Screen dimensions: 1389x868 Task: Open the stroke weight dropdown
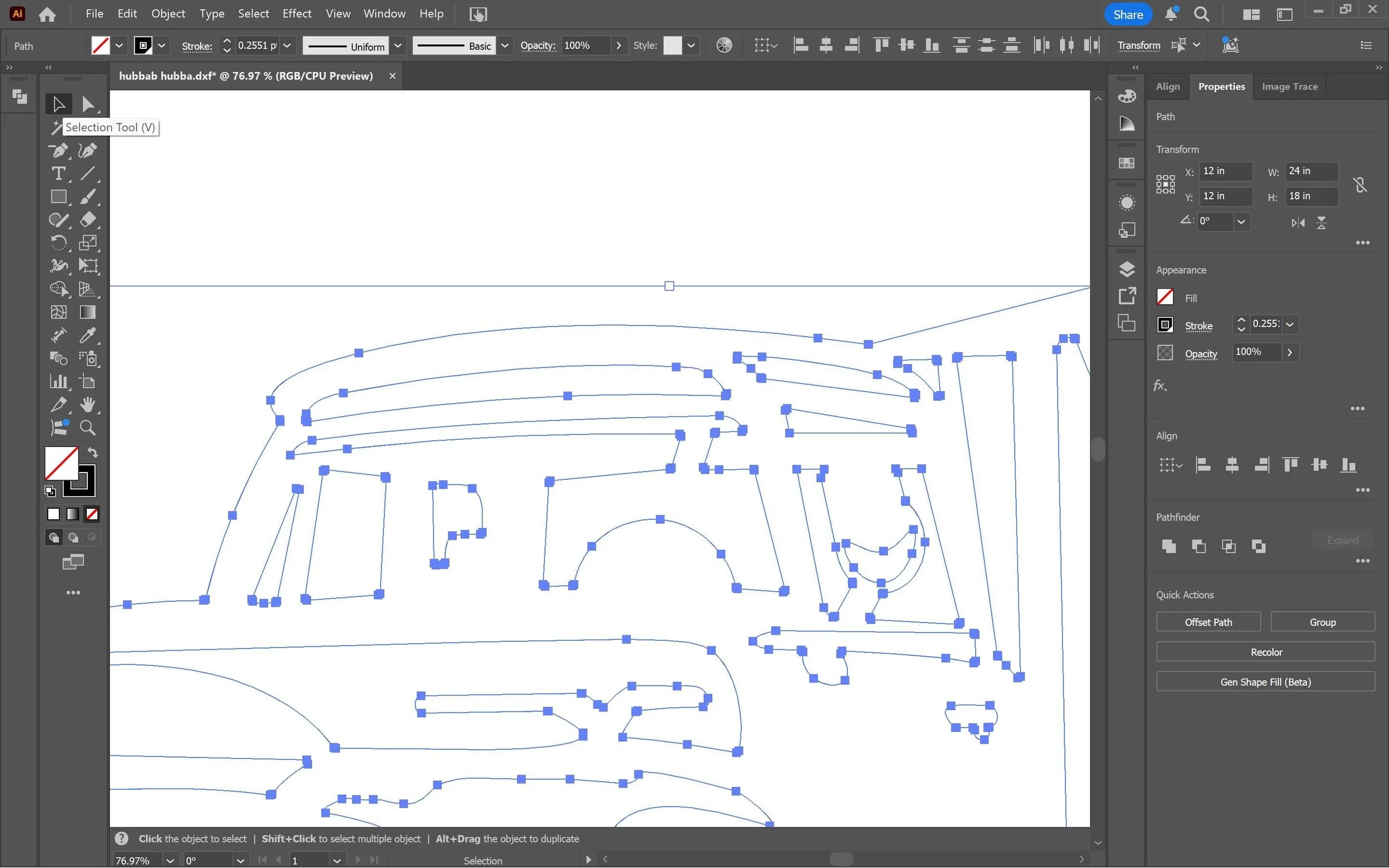[287, 46]
